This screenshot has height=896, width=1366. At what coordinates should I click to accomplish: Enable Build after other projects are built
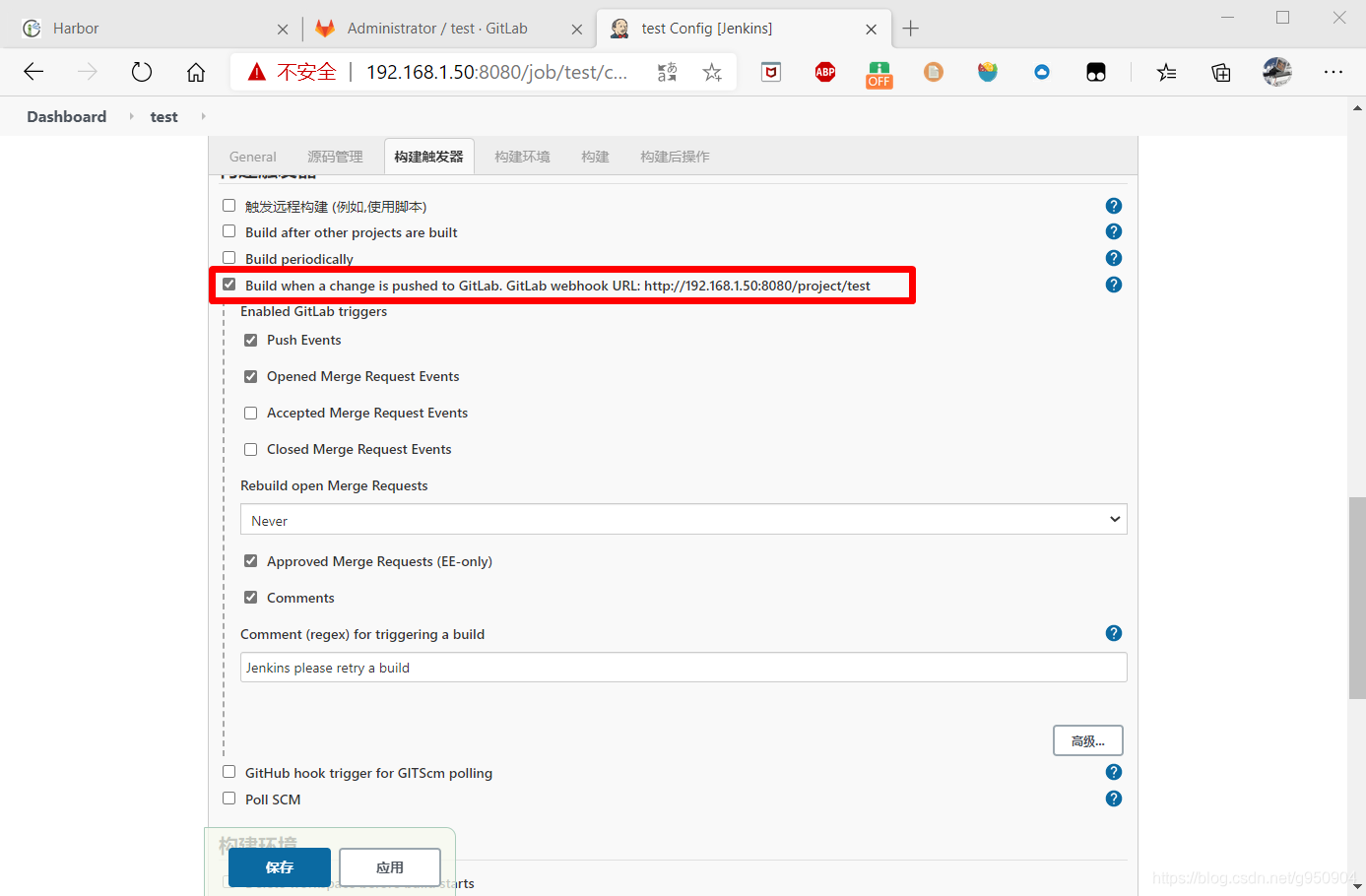click(x=229, y=231)
